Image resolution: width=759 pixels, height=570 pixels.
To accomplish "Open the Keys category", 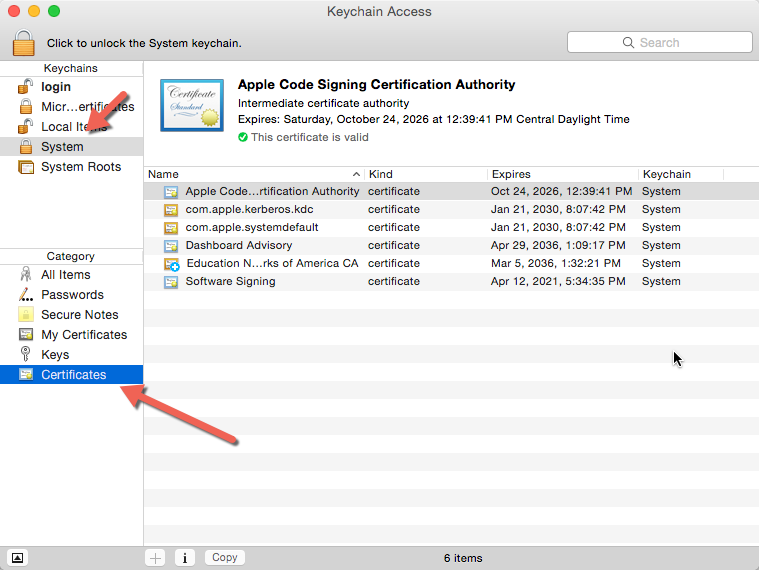I will [72, 354].
